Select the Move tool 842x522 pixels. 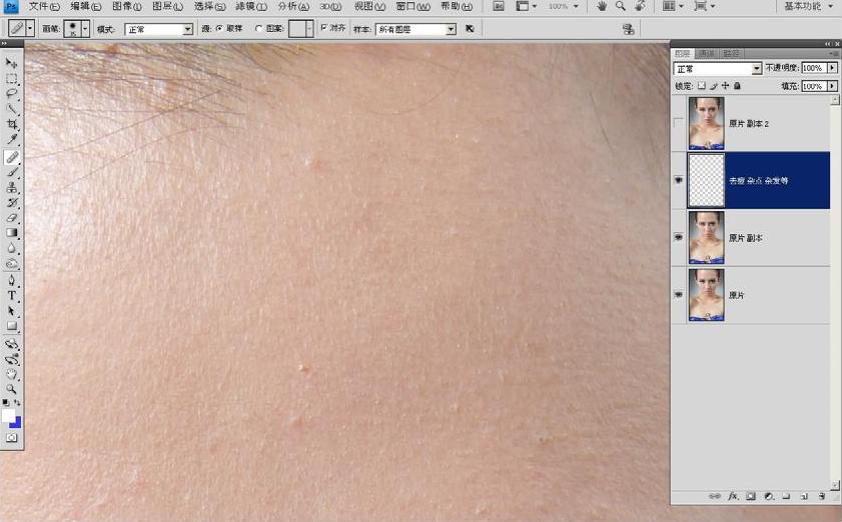click(11, 63)
